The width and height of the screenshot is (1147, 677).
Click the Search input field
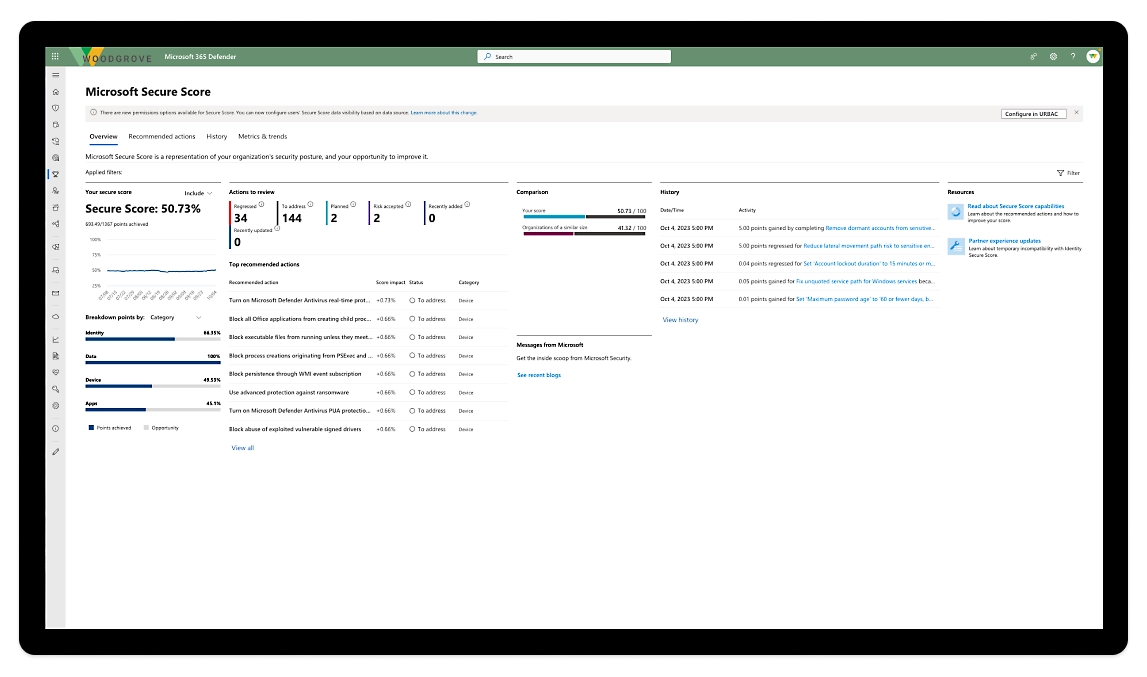click(x=575, y=57)
